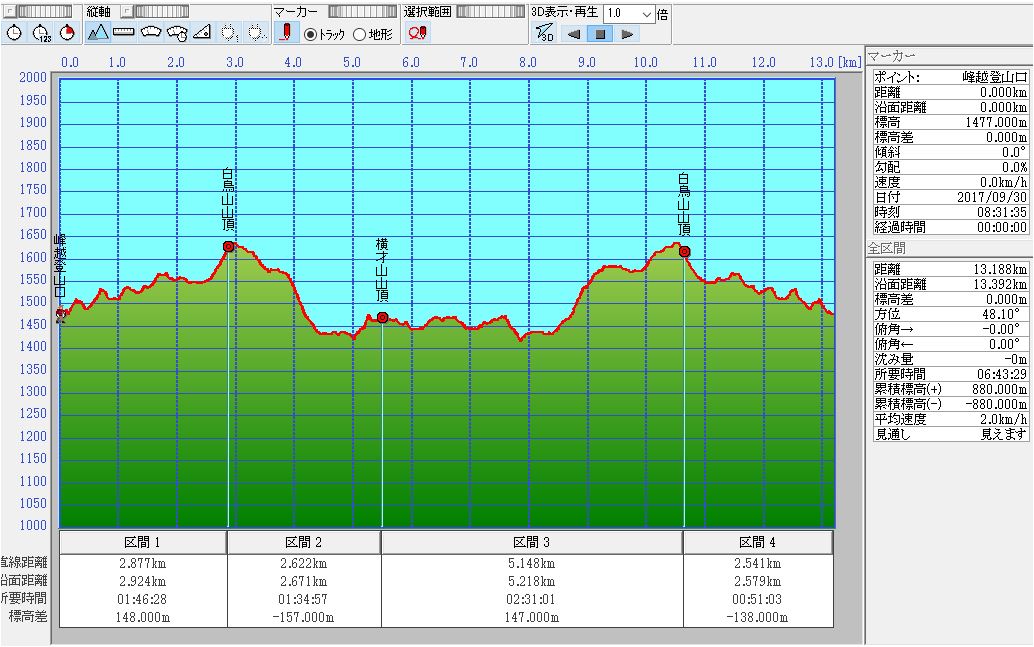Adjust the slider above the clock icons

point(45,12)
